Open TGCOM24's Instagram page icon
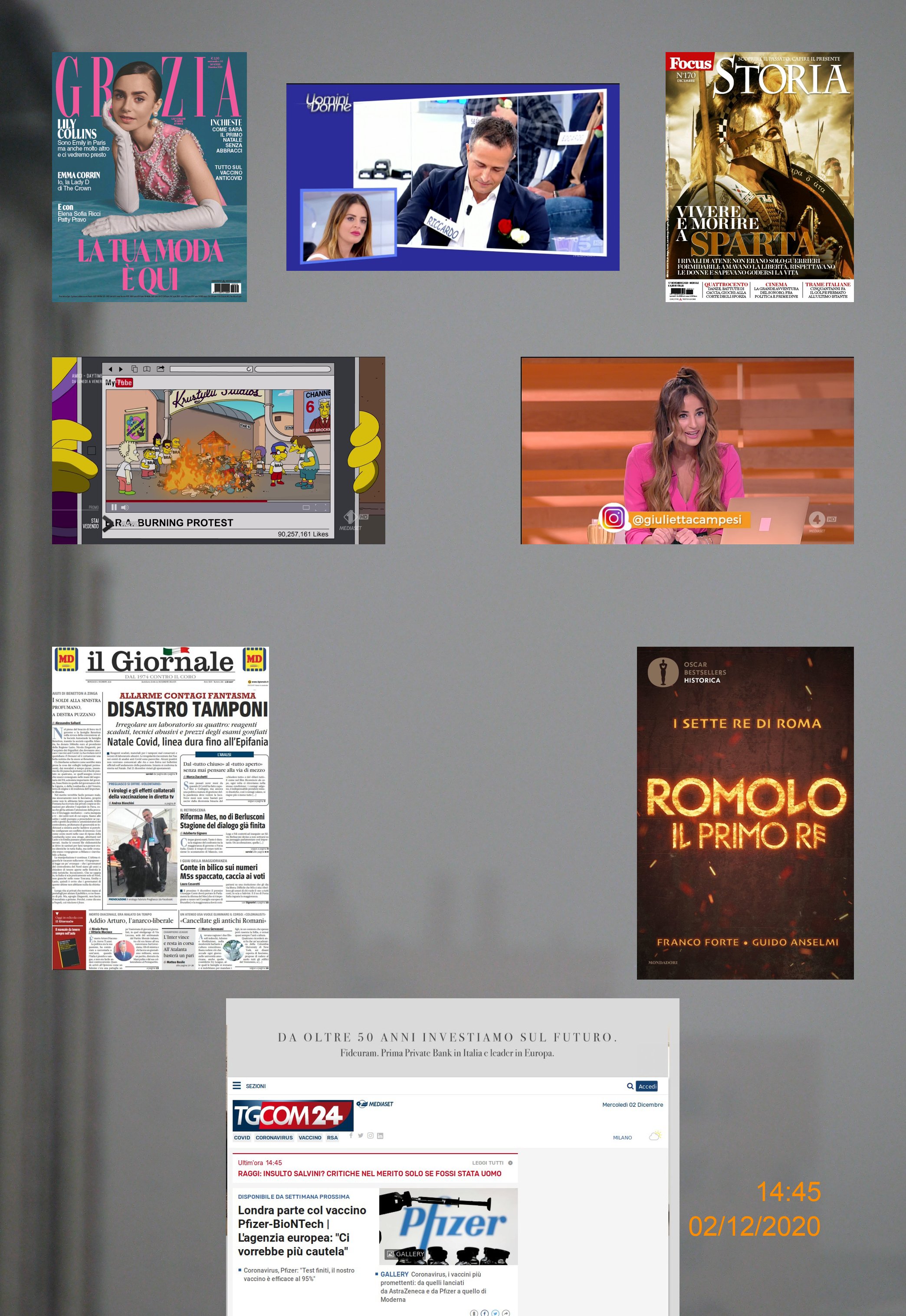The height and width of the screenshot is (1316, 906). click(x=370, y=1135)
